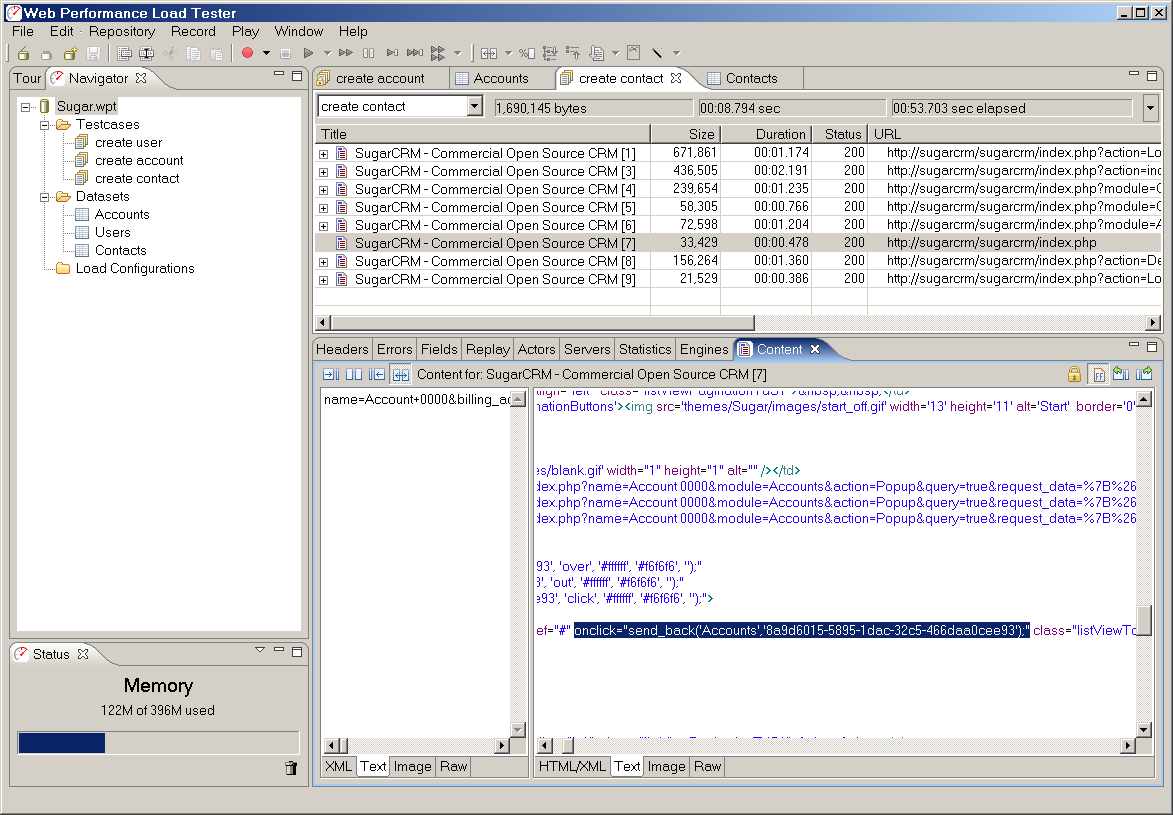Click the percent field configuration toolbar icon
The width and height of the screenshot is (1173, 815).
pyautogui.click(x=527, y=53)
